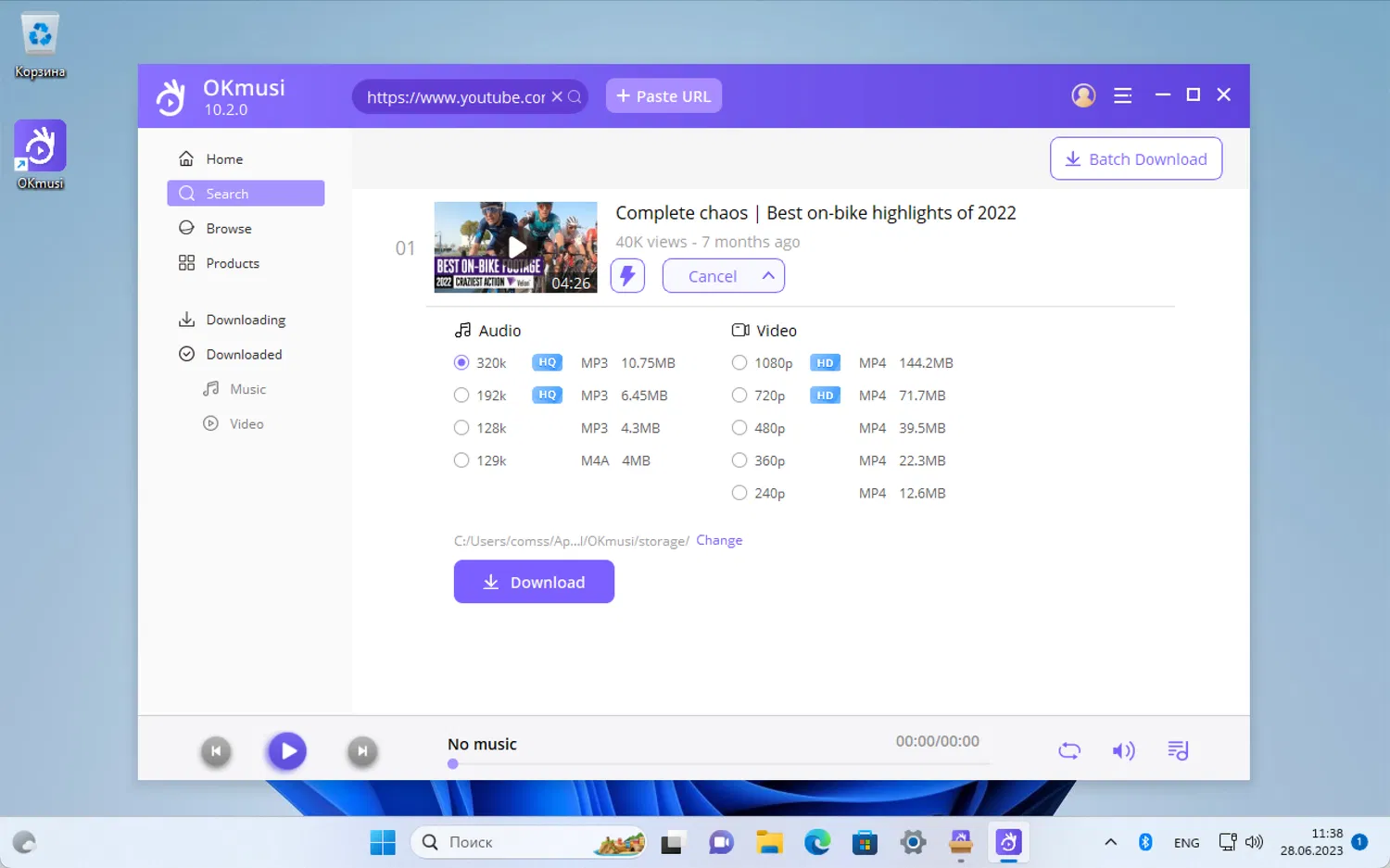Open the playlist queue icon
This screenshot has height=868, width=1390.
tap(1178, 750)
